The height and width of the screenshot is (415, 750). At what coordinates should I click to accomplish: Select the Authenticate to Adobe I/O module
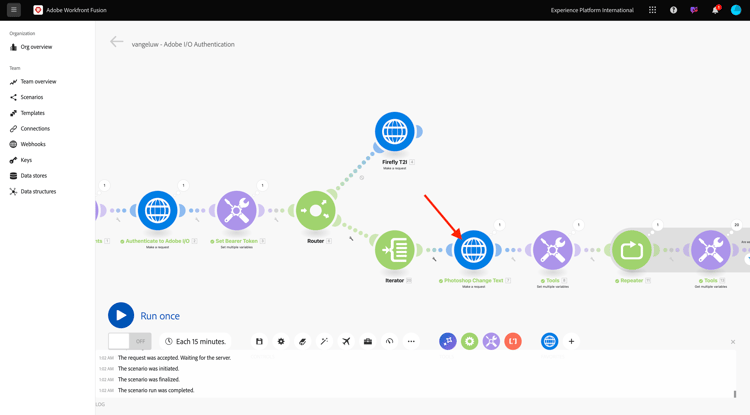(x=157, y=210)
